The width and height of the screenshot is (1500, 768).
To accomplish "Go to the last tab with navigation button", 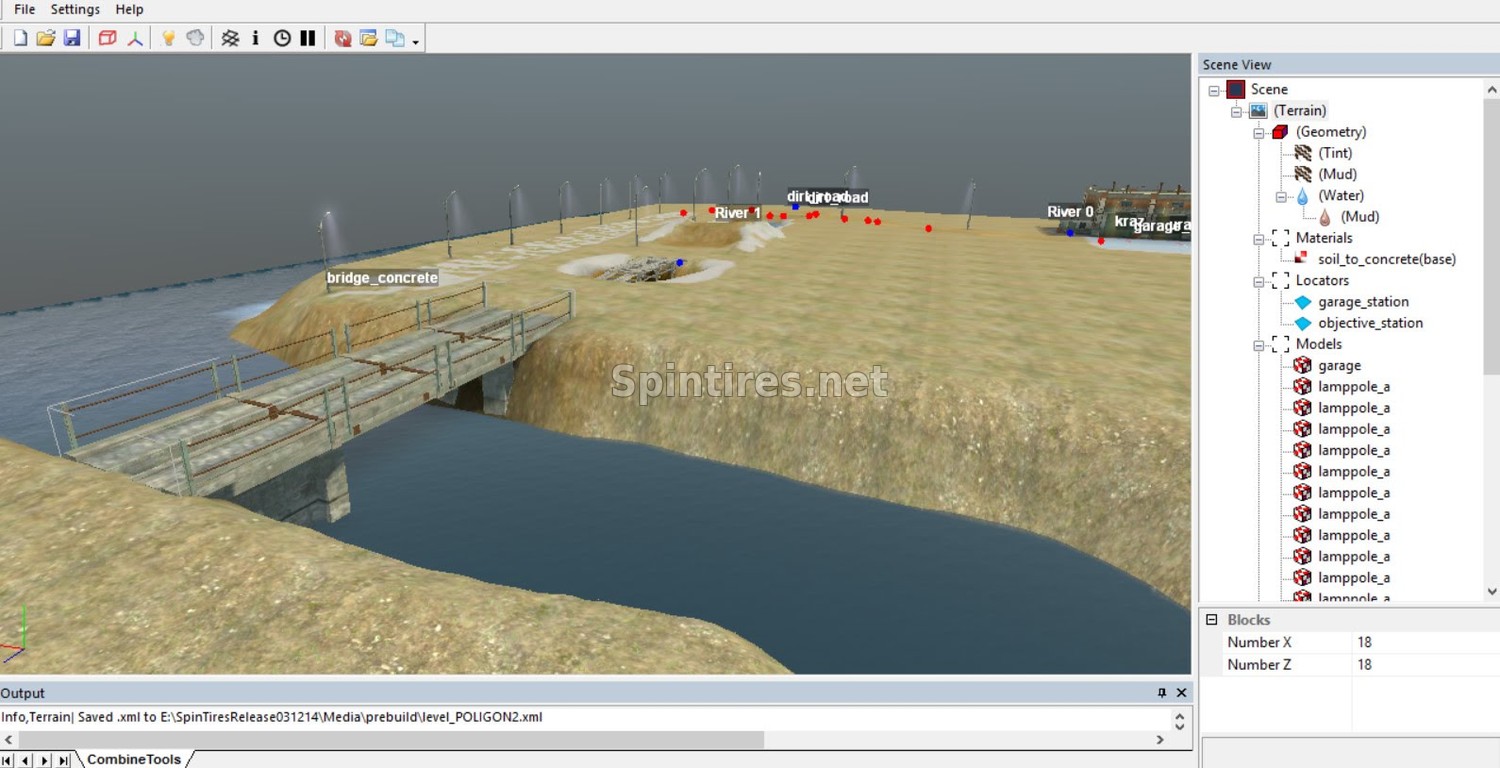I will 64,761.
